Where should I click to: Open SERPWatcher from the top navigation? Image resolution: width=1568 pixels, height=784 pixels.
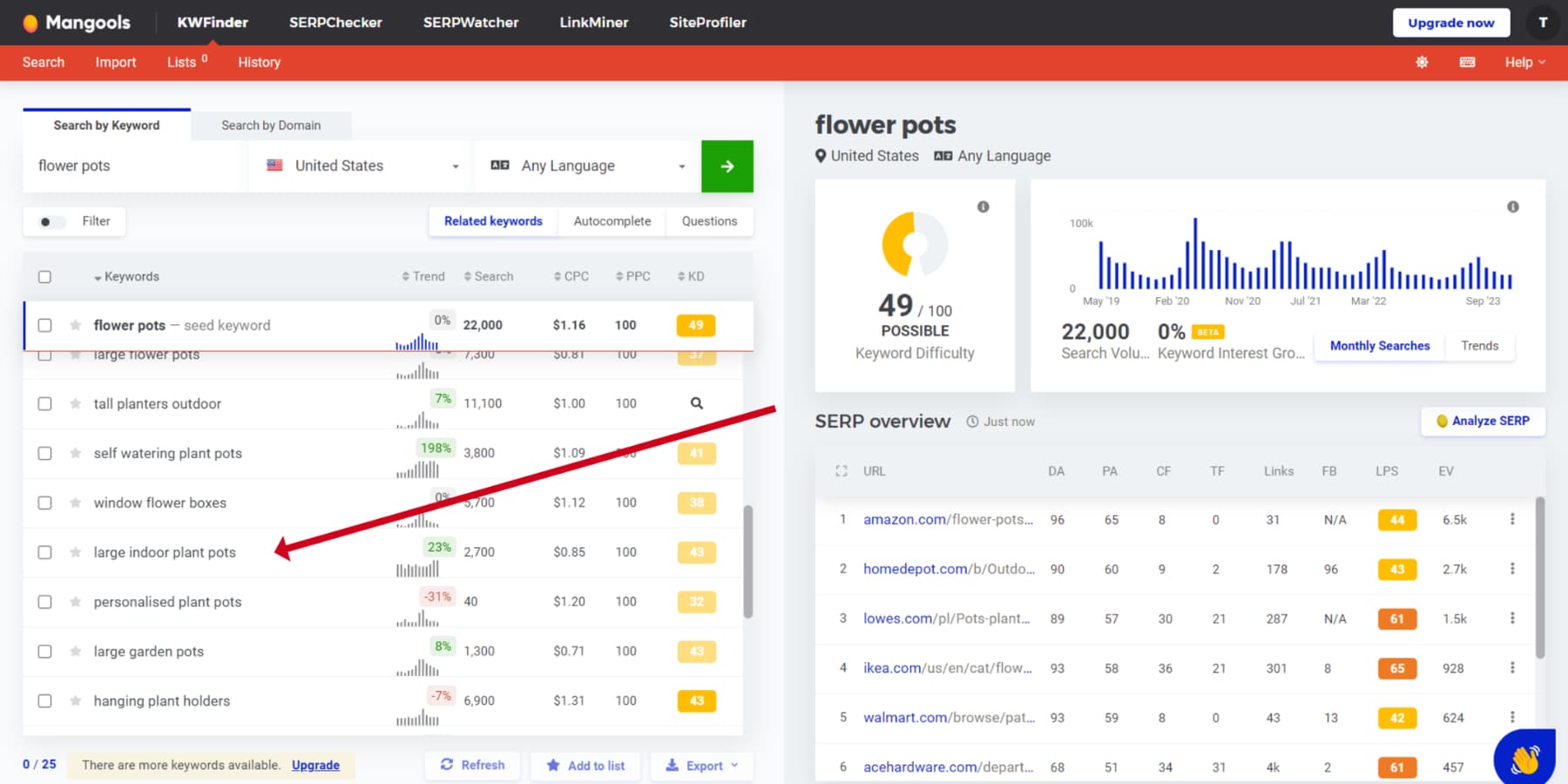470,23
